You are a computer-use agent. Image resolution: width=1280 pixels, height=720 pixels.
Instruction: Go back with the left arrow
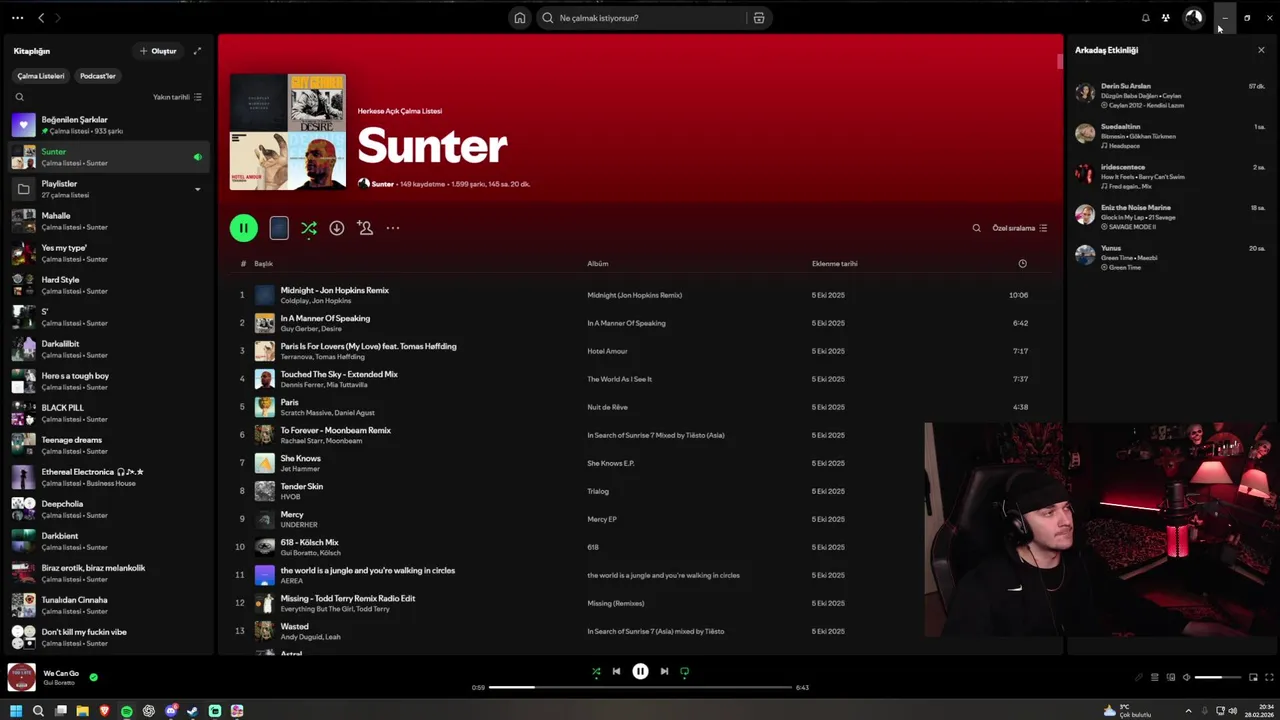coord(41,18)
